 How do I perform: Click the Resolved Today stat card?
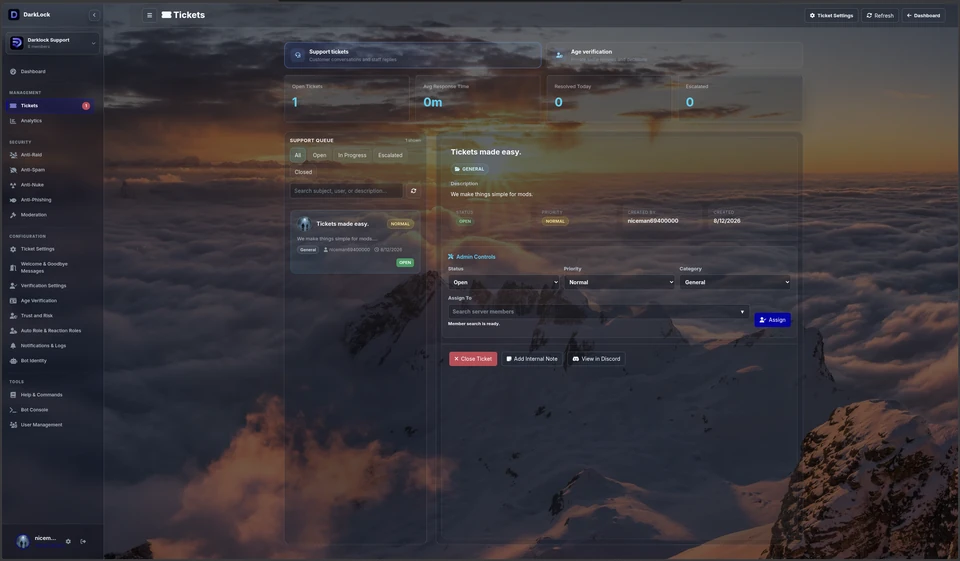tap(609, 98)
